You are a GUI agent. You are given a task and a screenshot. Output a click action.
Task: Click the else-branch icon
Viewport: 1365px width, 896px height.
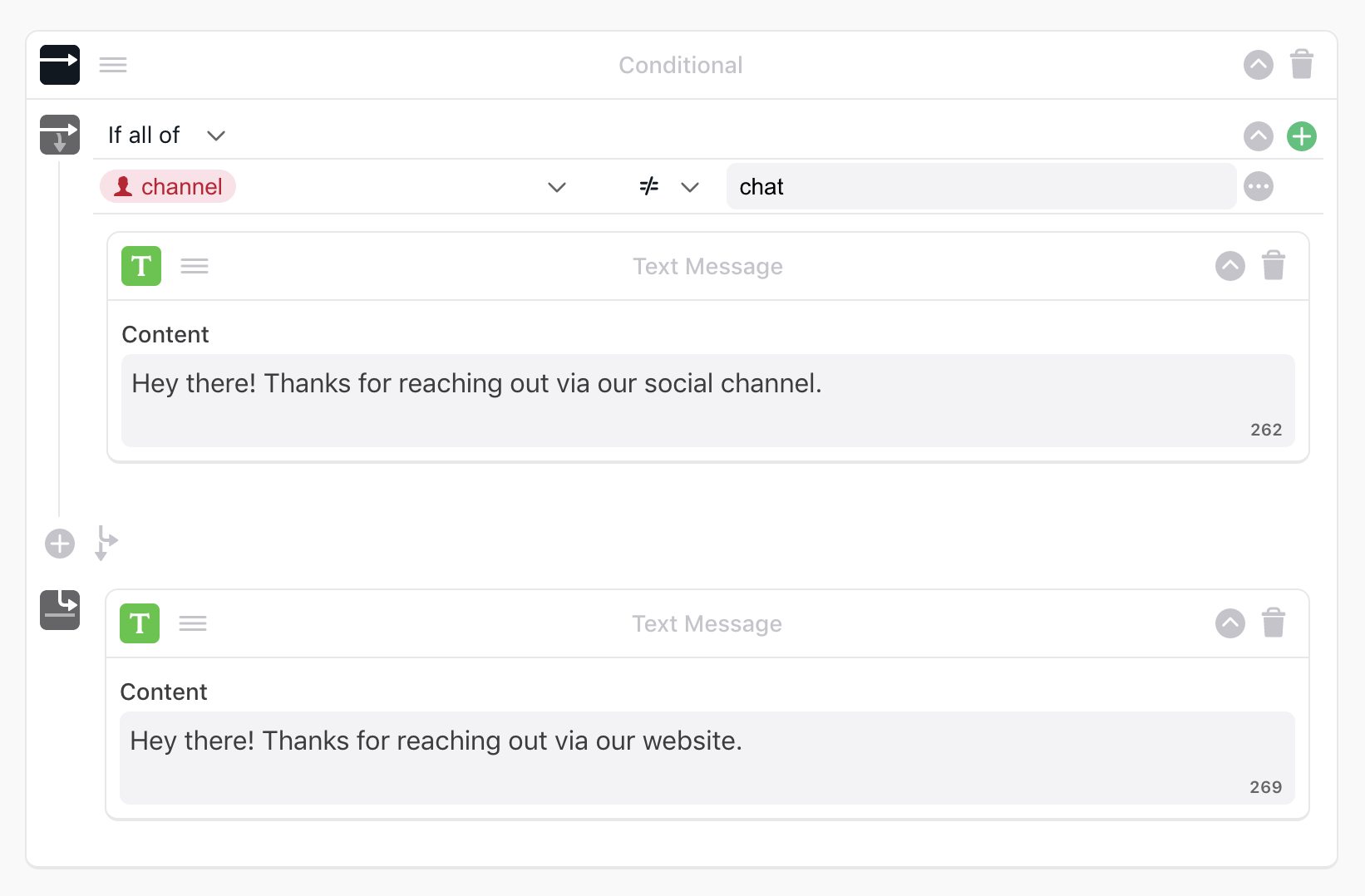[x=60, y=610]
